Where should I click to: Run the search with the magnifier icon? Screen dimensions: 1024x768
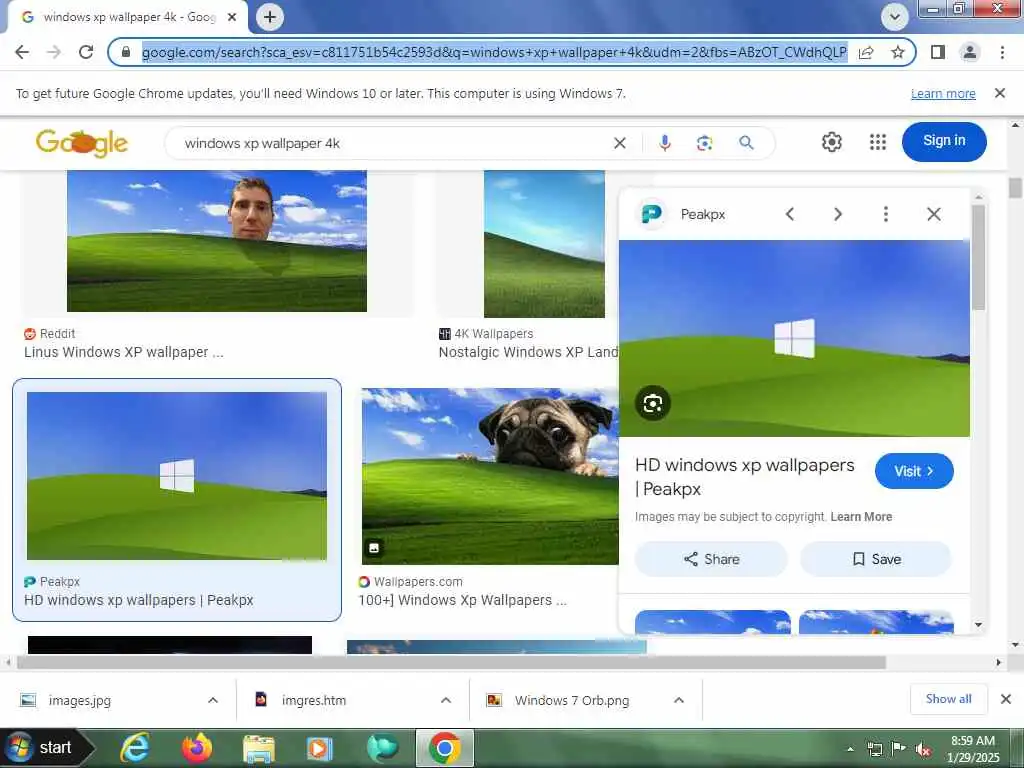point(746,142)
